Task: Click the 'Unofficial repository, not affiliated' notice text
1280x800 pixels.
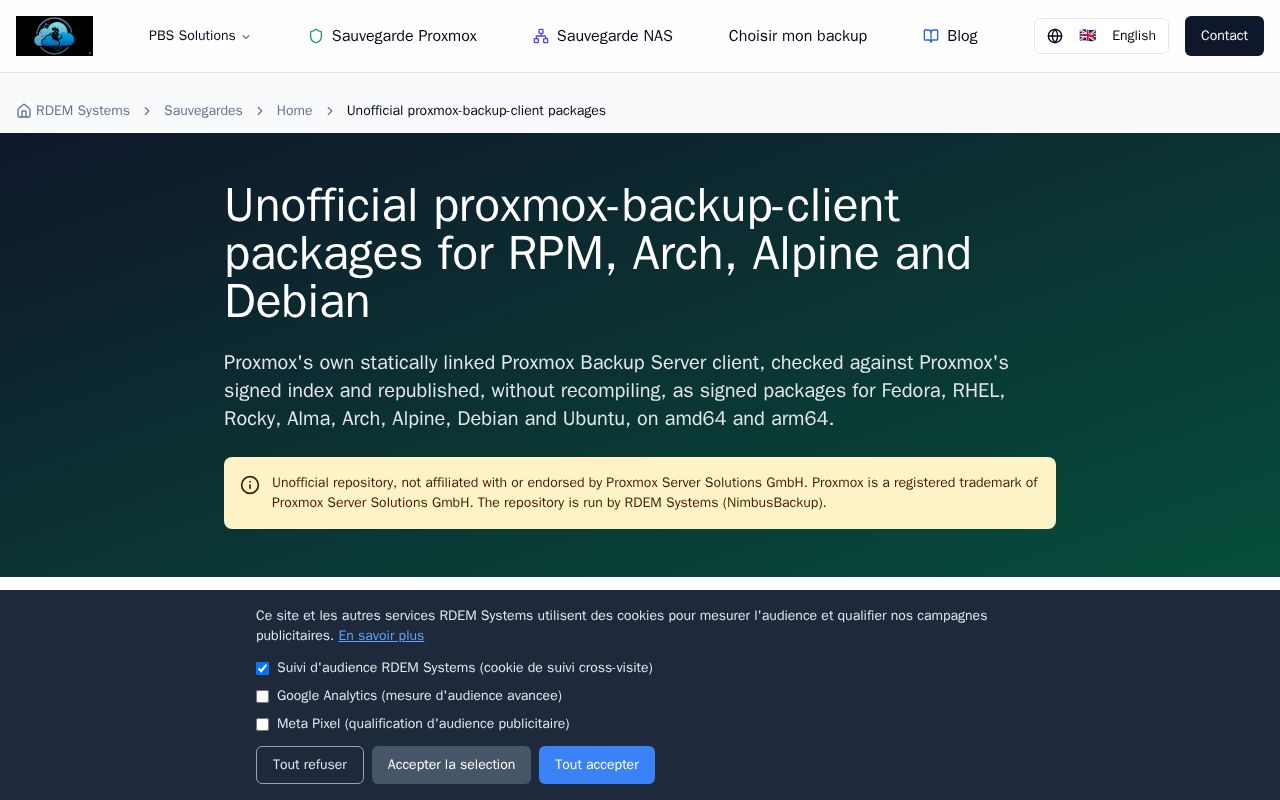Action: [x=655, y=493]
